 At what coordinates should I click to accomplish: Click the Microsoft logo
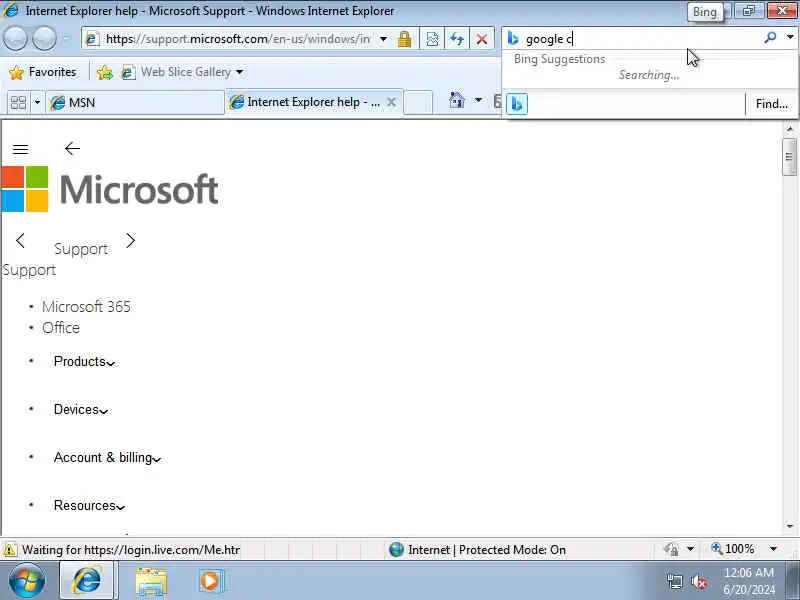click(110, 189)
